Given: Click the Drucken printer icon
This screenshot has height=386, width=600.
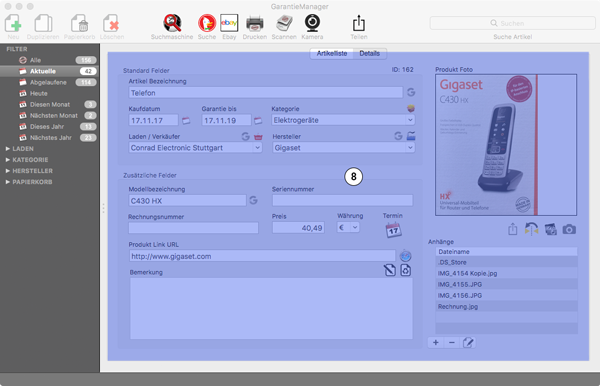Looking at the screenshot, I should [254, 23].
